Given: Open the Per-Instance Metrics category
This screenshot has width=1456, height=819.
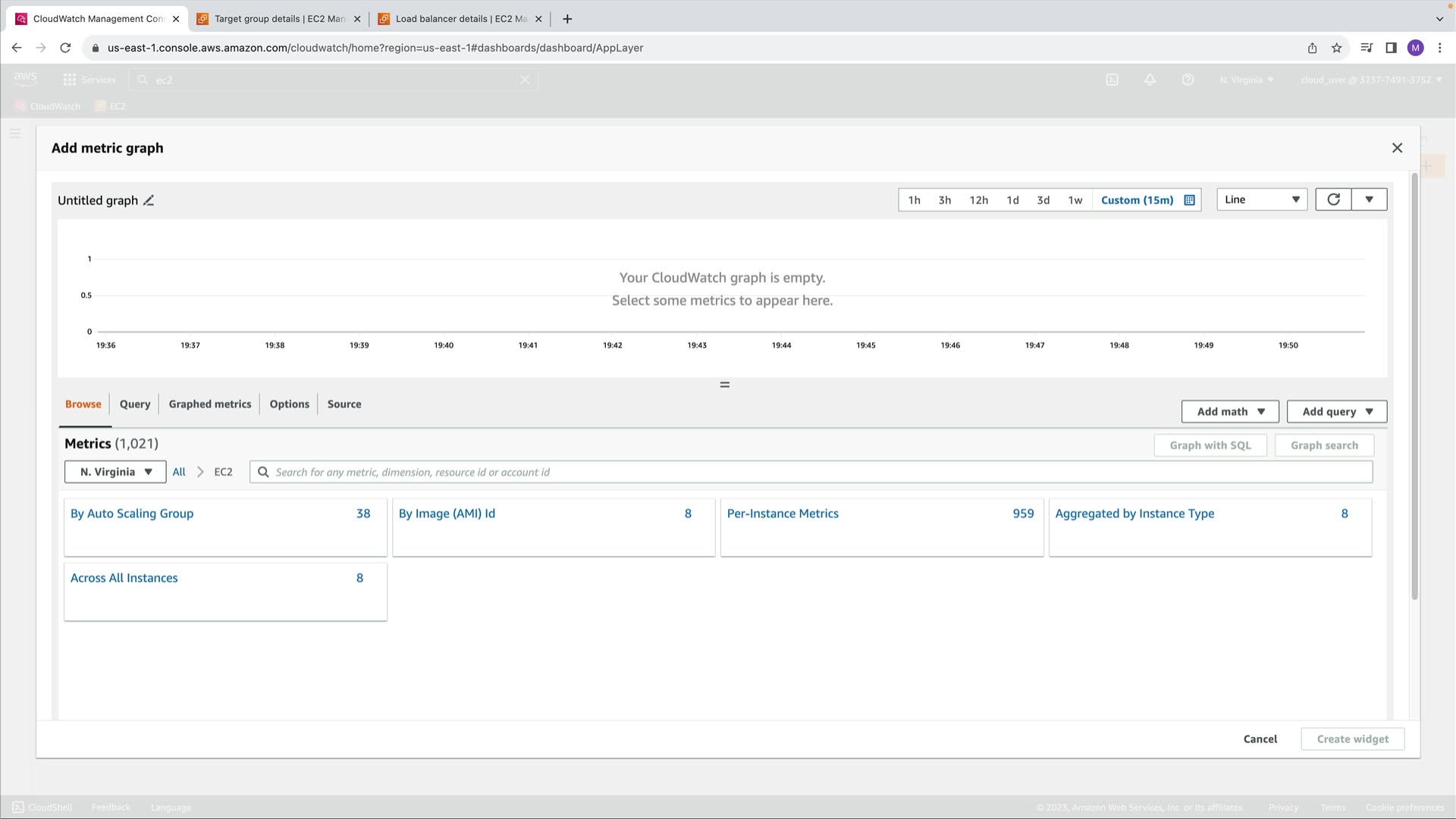Looking at the screenshot, I should 782,513.
